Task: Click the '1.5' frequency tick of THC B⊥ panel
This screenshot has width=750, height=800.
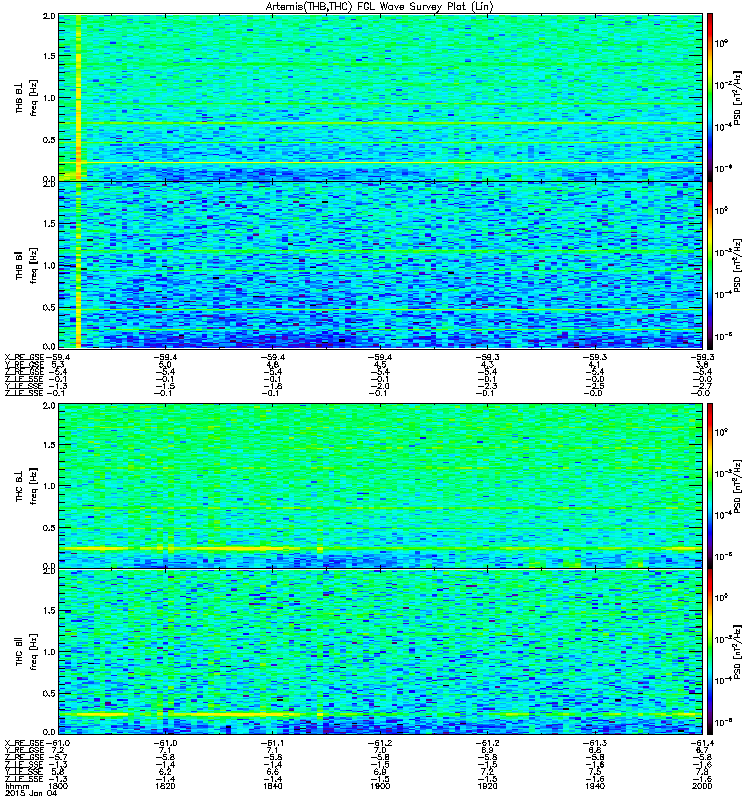Action: 49,445
